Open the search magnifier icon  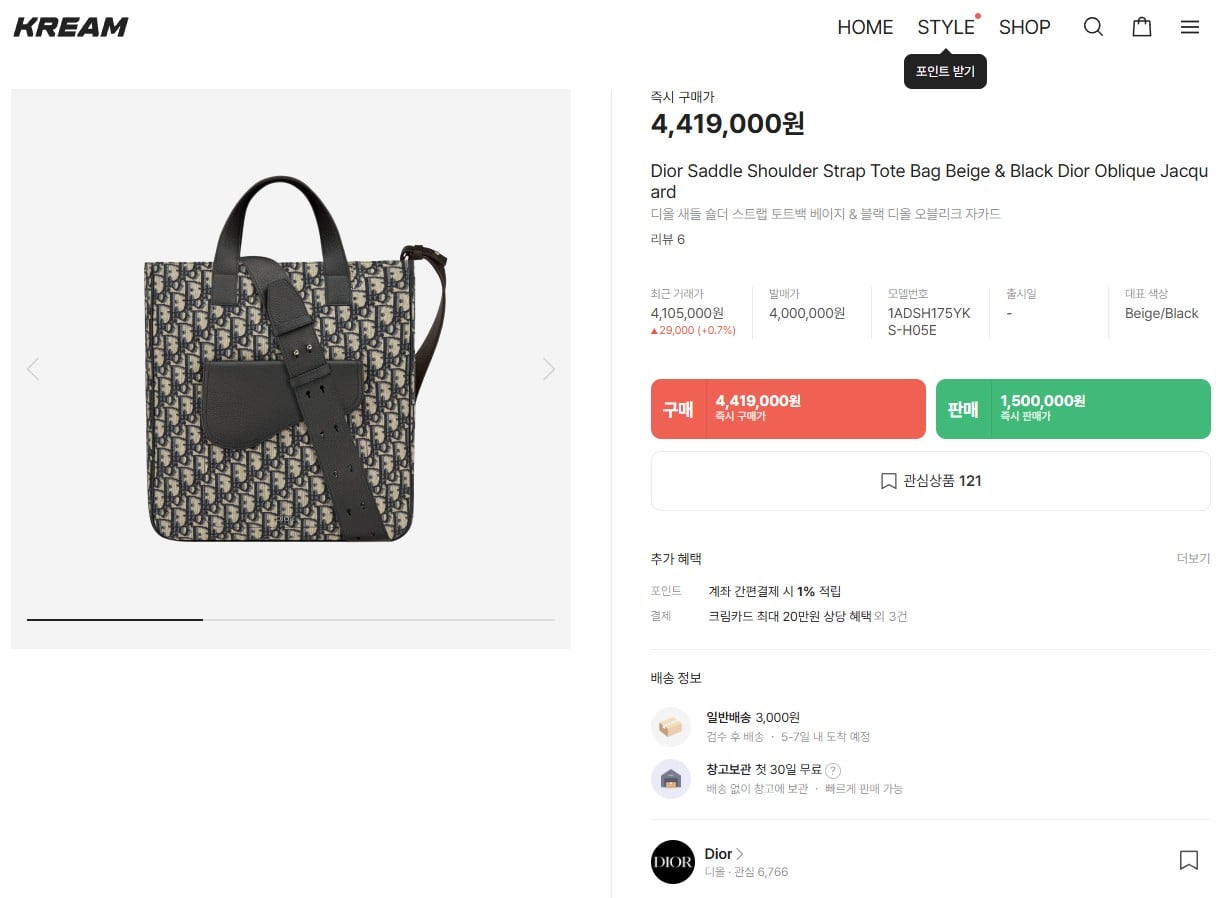pos(1093,27)
